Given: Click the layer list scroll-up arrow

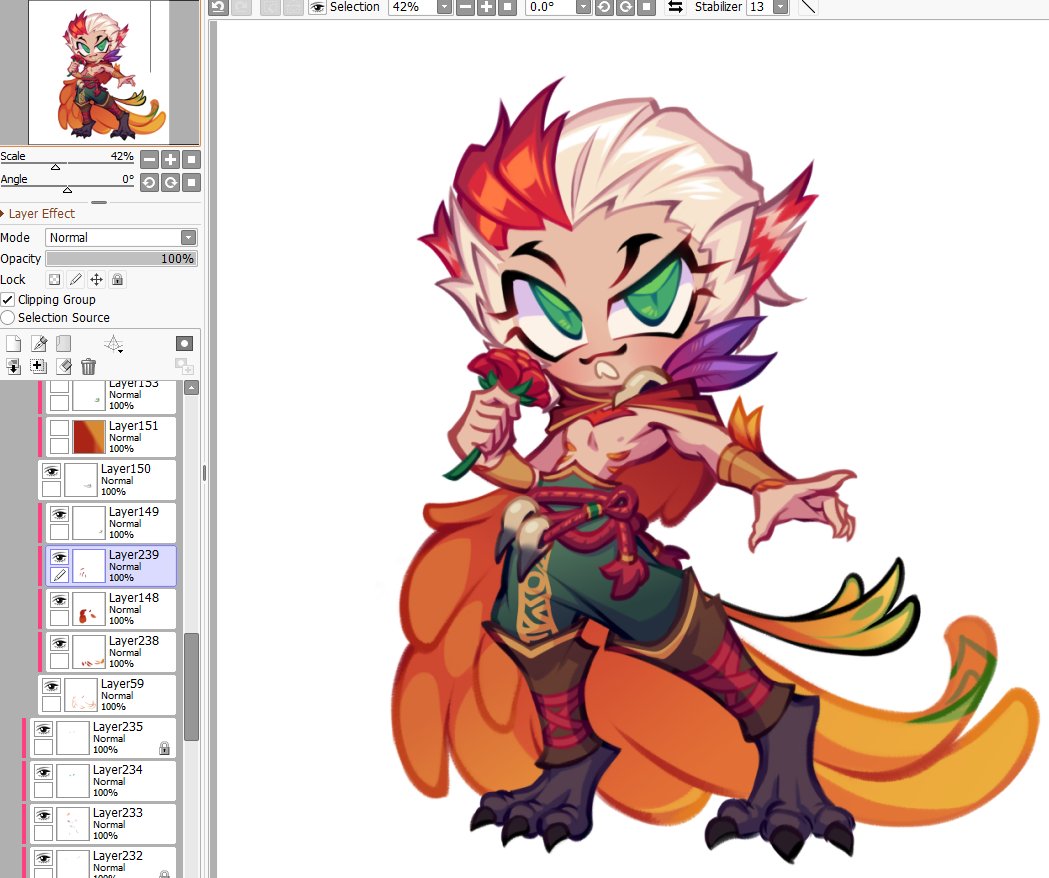Looking at the screenshot, I should pos(191,387).
